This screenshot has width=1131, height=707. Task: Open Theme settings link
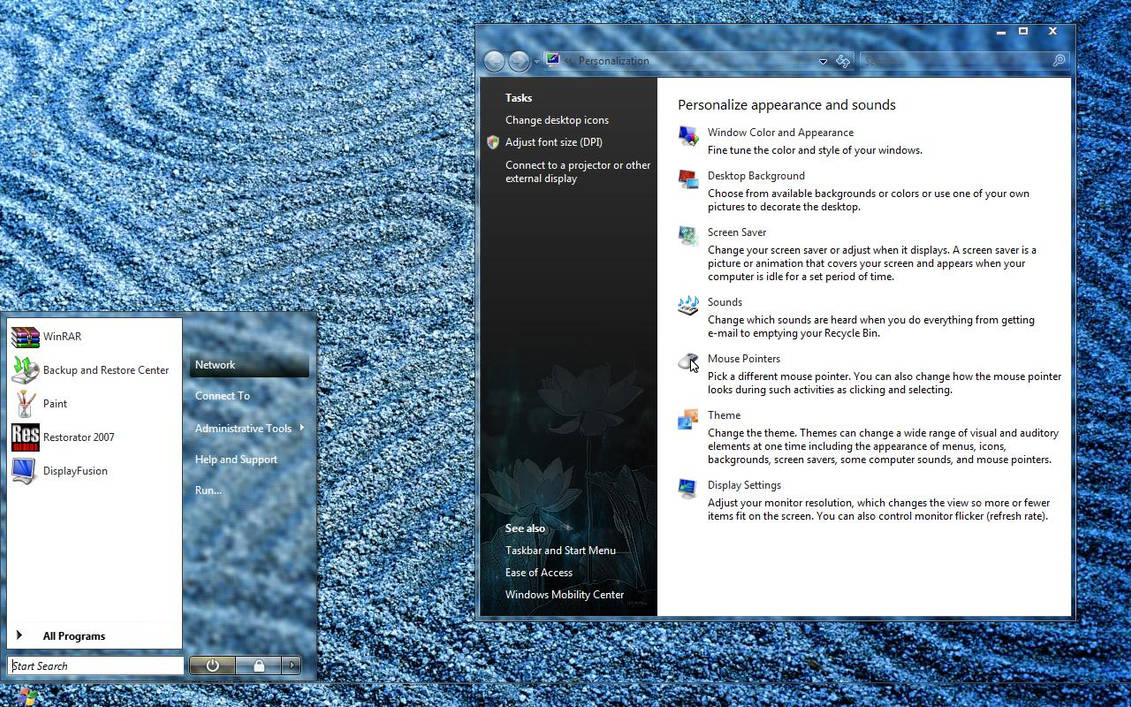point(724,416)
